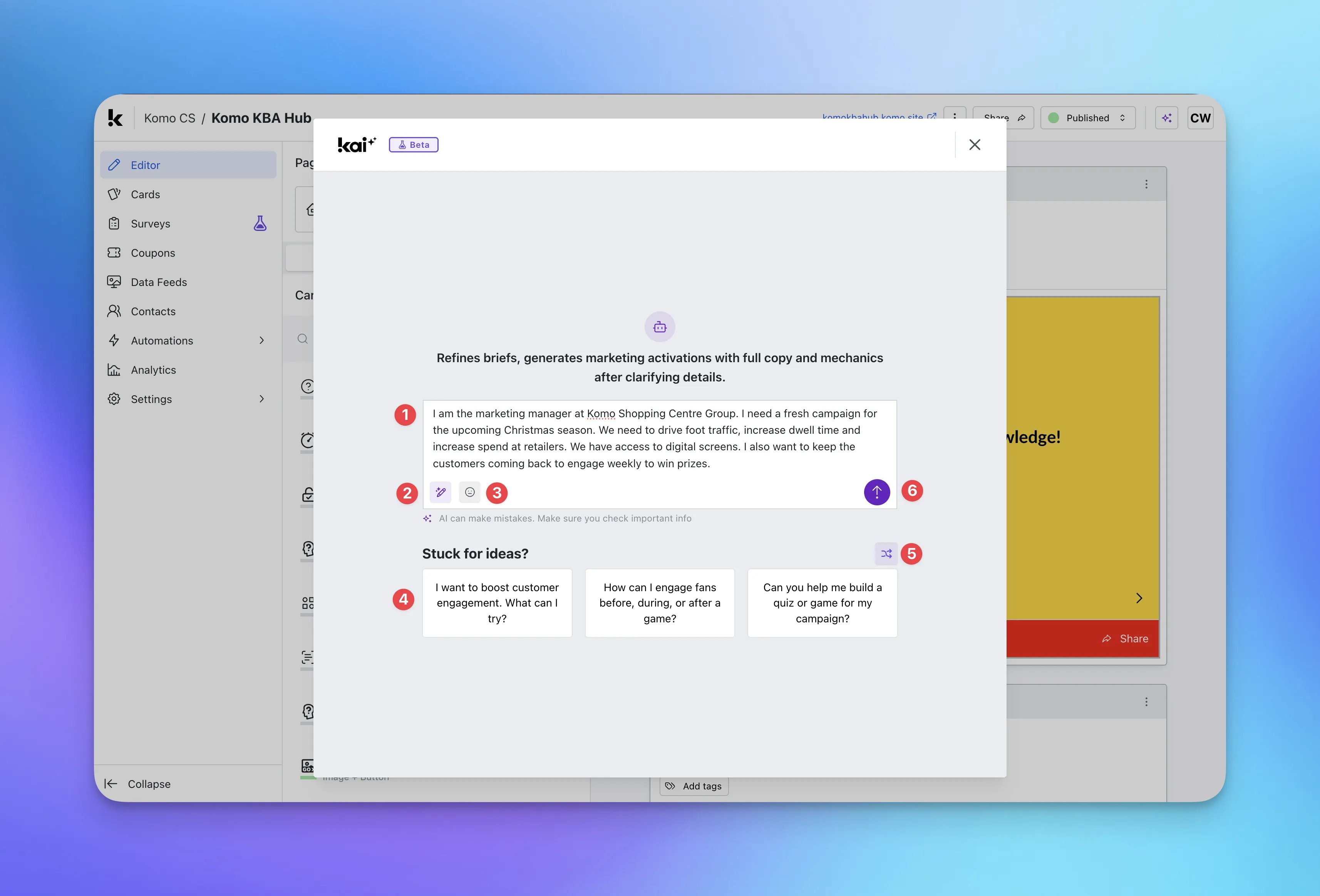Screen dimensions: 1320x896
Task: Click Share on the red card footer
Action: coord(1125,639)
